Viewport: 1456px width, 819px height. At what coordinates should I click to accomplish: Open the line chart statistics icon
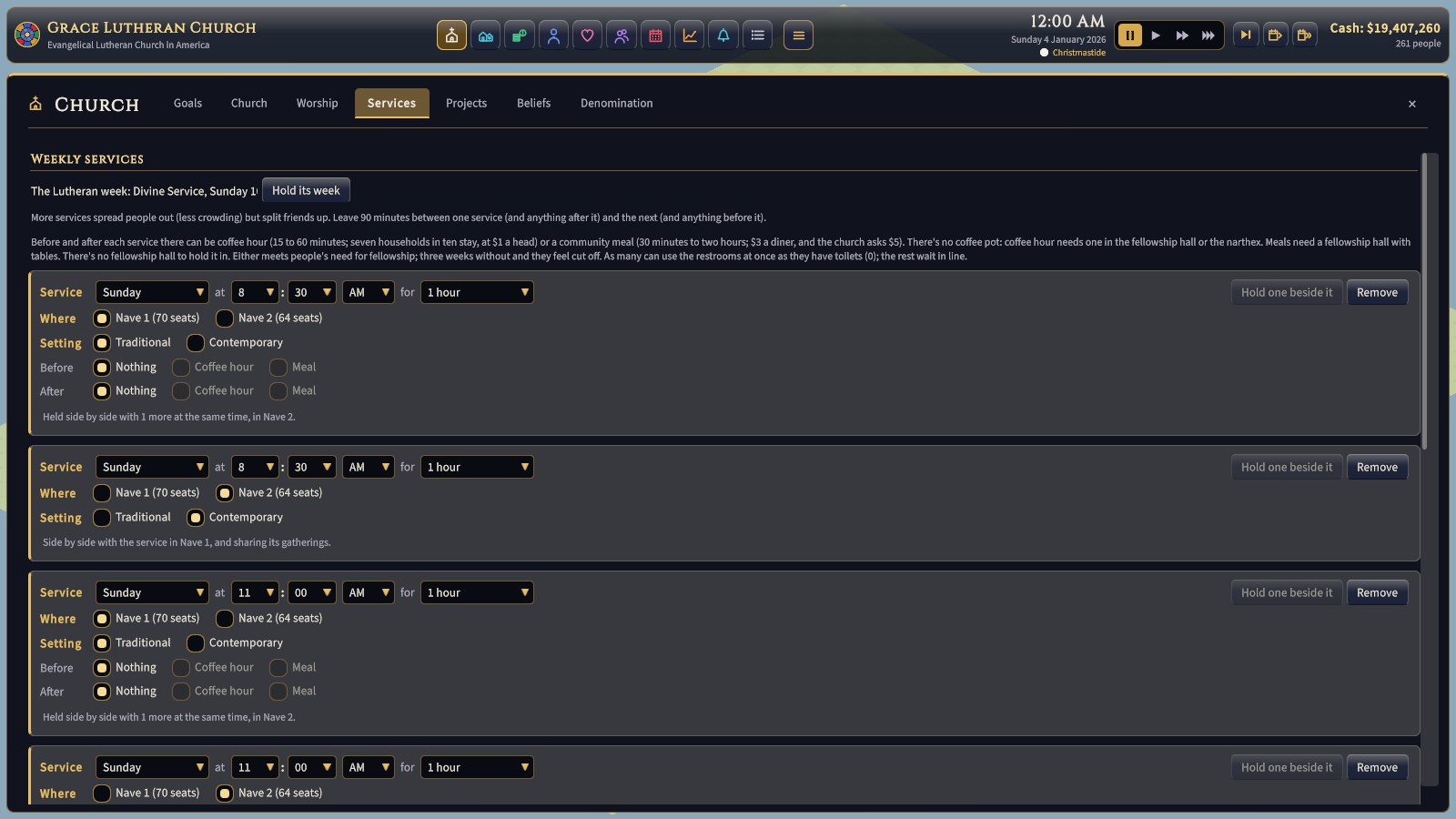[x=690, y=35]
